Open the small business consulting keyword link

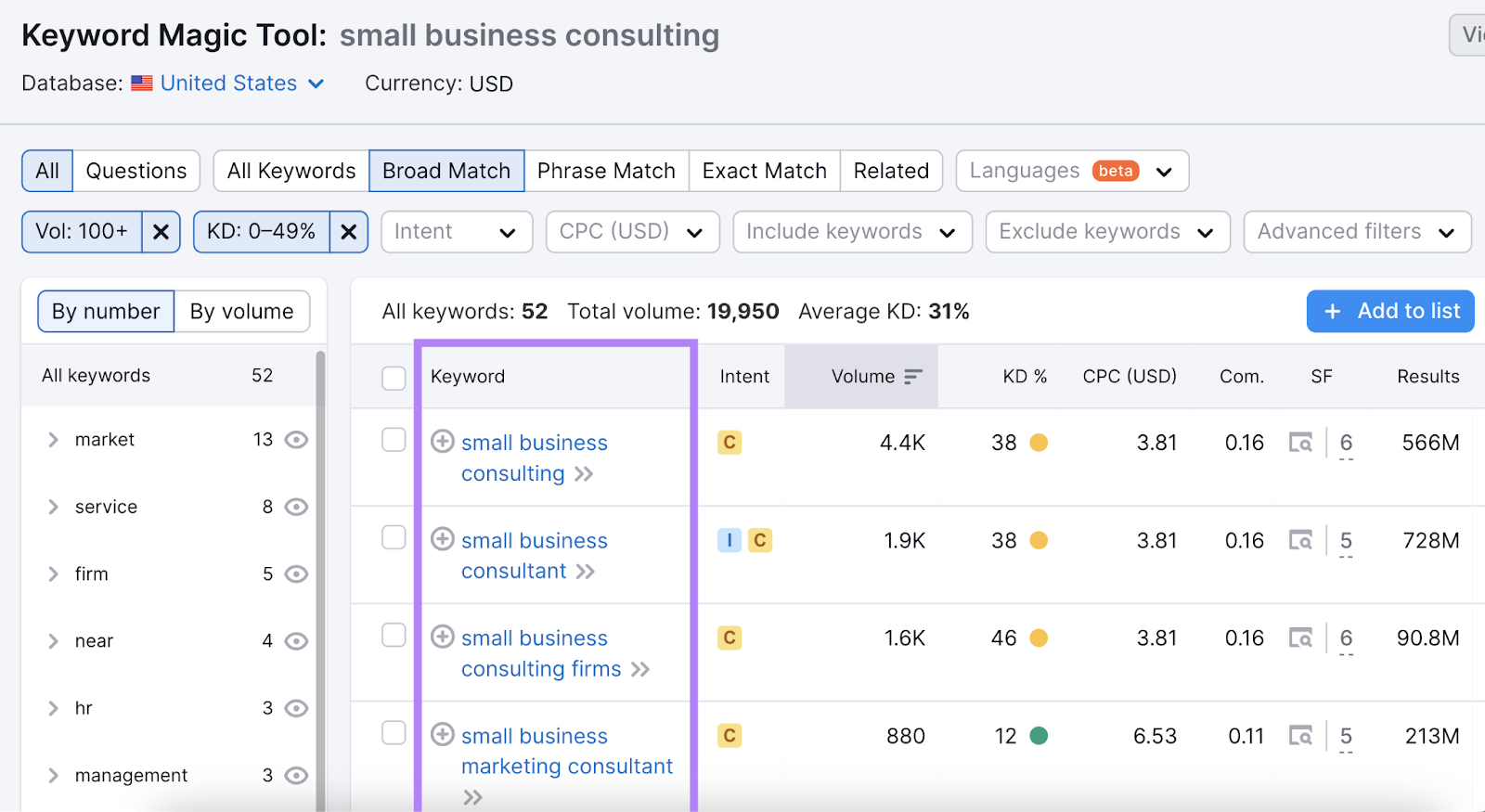pyautogui.click(x=535, y=458)
